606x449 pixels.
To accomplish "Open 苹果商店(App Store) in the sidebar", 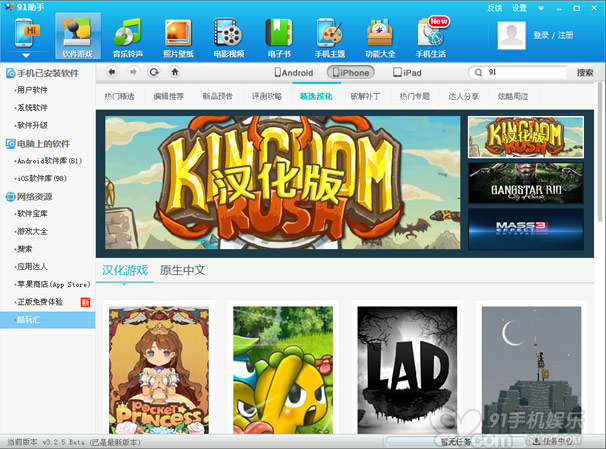I will tap(53, 284).
